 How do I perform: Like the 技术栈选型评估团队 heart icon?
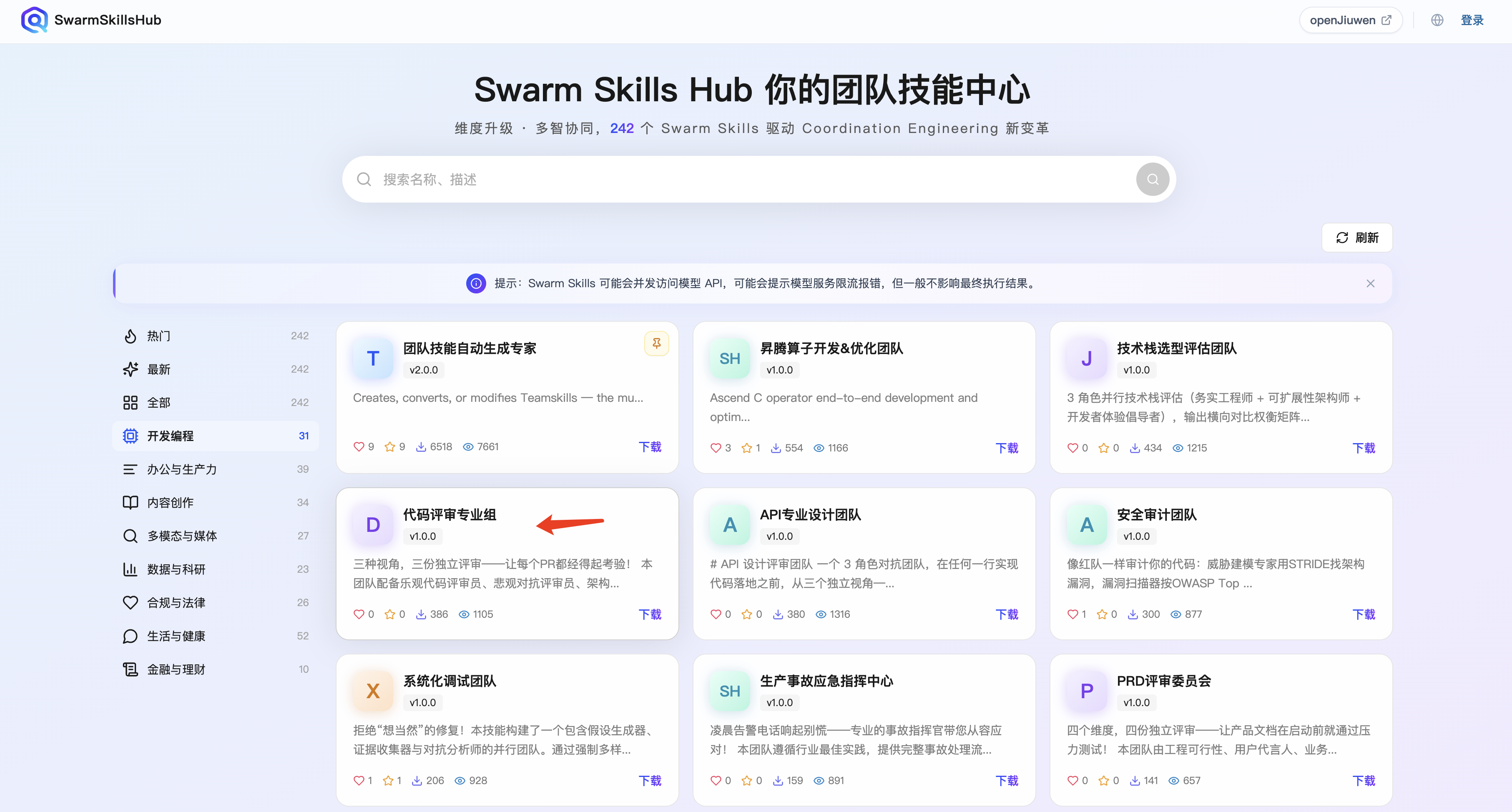[x=1072, y=448]
